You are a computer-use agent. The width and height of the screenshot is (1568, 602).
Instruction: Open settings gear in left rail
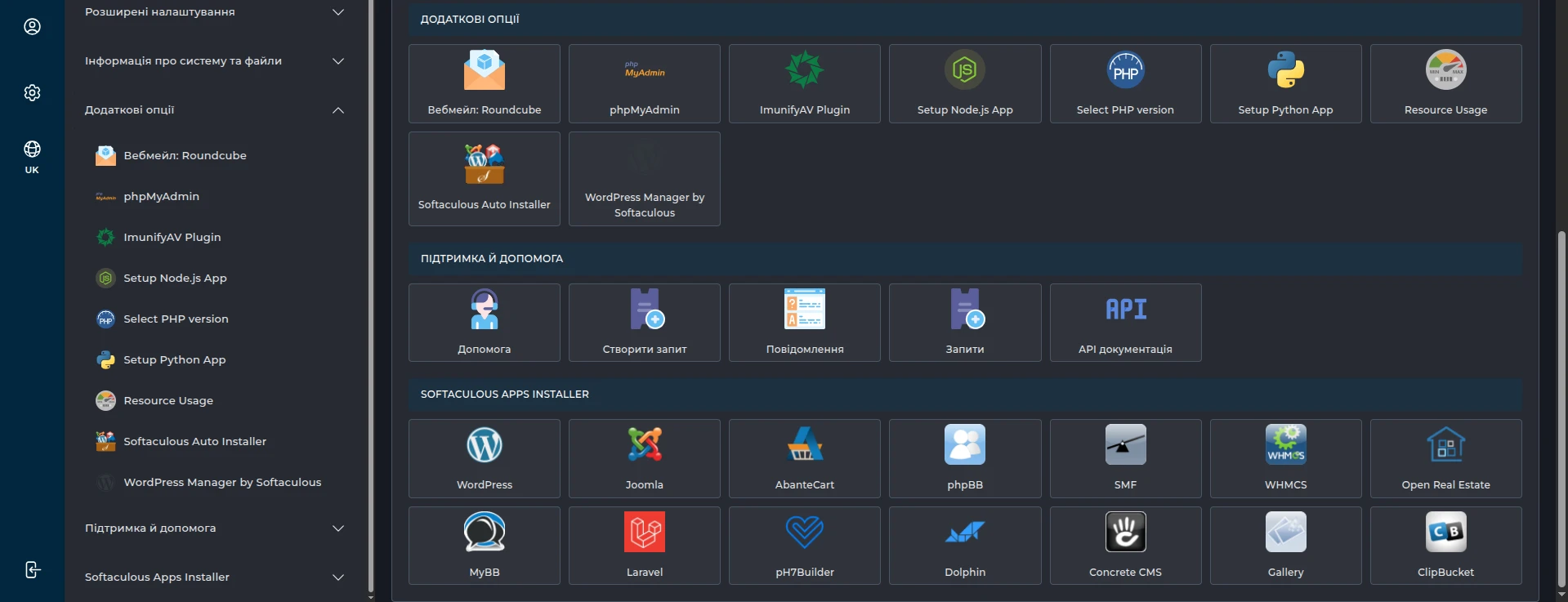[x=32, y=92]
